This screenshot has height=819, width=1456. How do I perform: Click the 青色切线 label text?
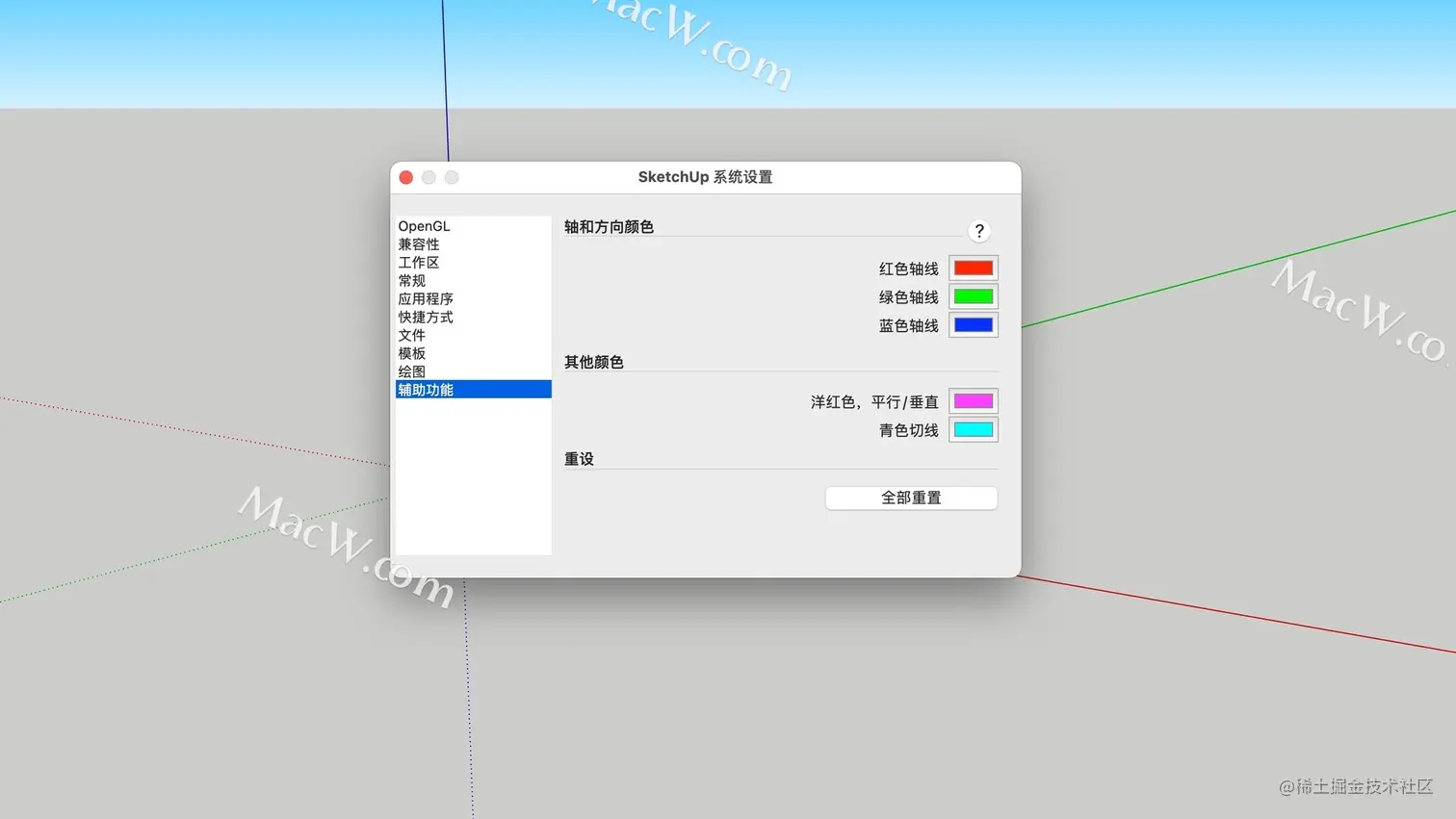point(908,430)
